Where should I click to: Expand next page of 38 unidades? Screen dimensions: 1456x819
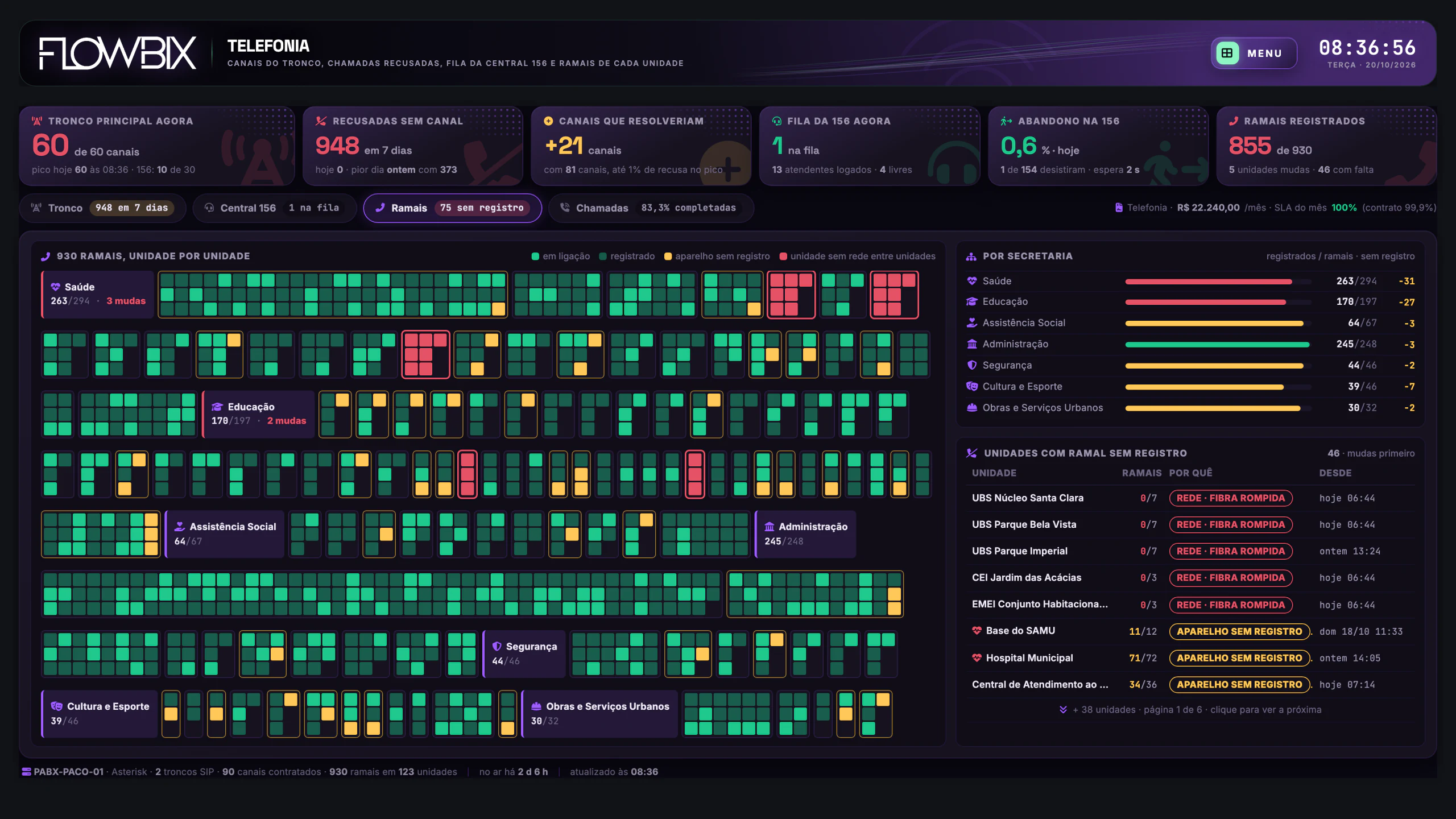click(1190, 710)
